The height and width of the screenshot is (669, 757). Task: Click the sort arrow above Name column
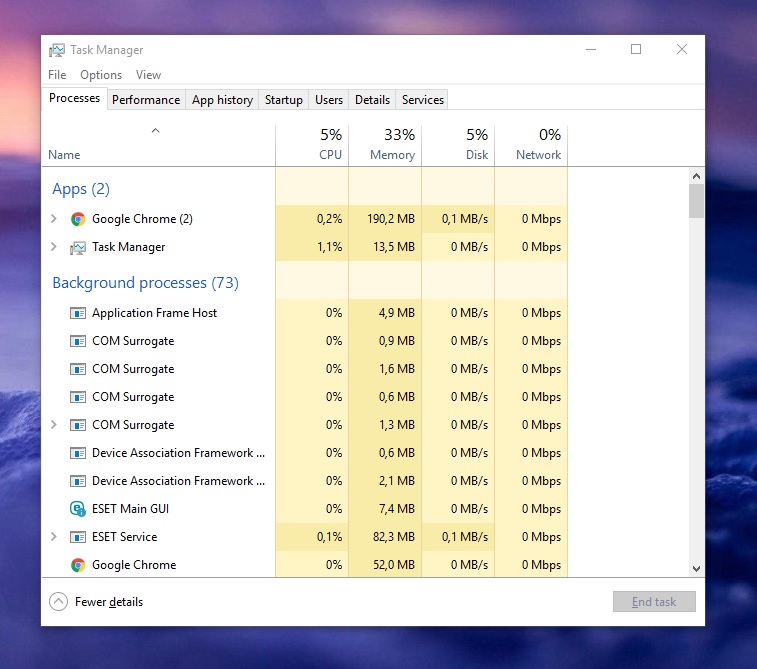click(155, 130)
